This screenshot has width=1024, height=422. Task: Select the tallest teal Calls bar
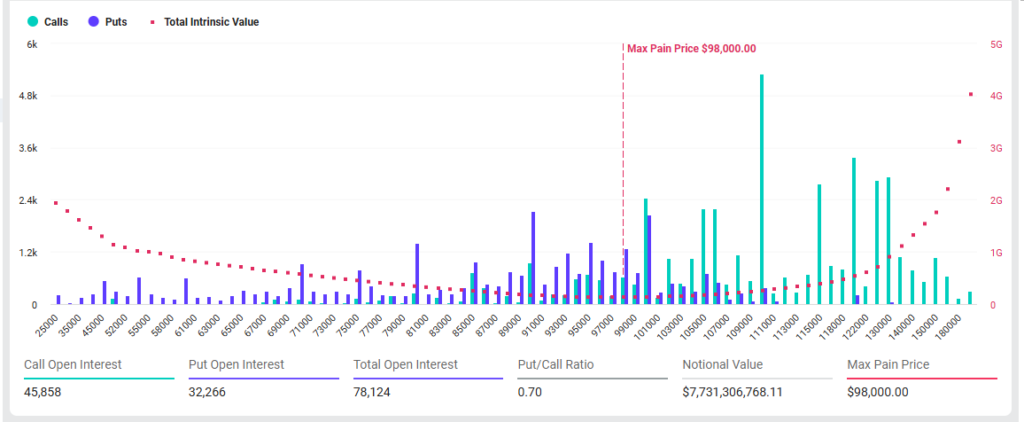[761, 188]
